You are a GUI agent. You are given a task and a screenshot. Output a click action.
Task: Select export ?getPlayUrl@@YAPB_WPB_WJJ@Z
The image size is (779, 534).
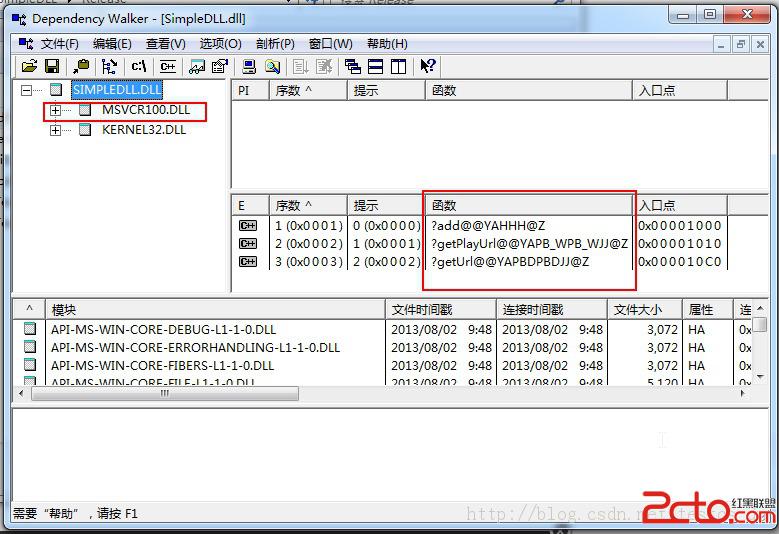(529, 244)
